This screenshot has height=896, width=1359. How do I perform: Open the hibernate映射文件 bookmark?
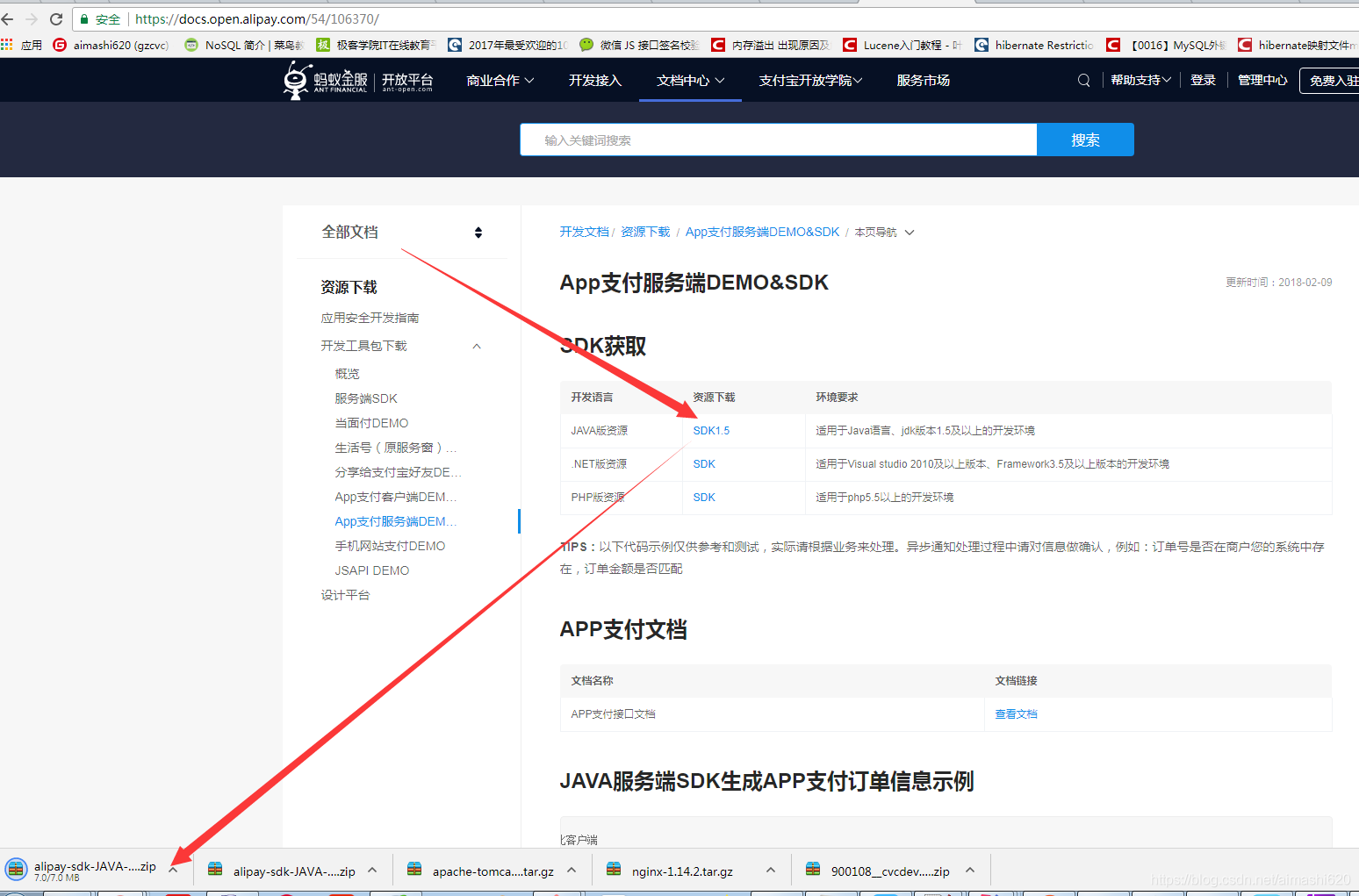tap(1298, 45)
